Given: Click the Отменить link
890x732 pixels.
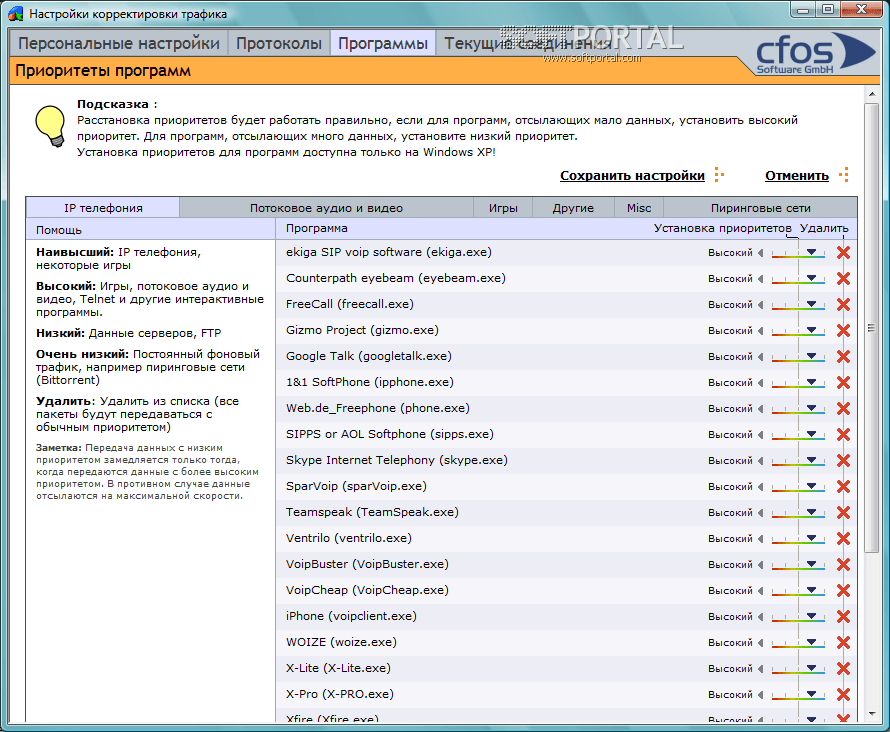Looking at the screenshot, I should pos(797,176).
